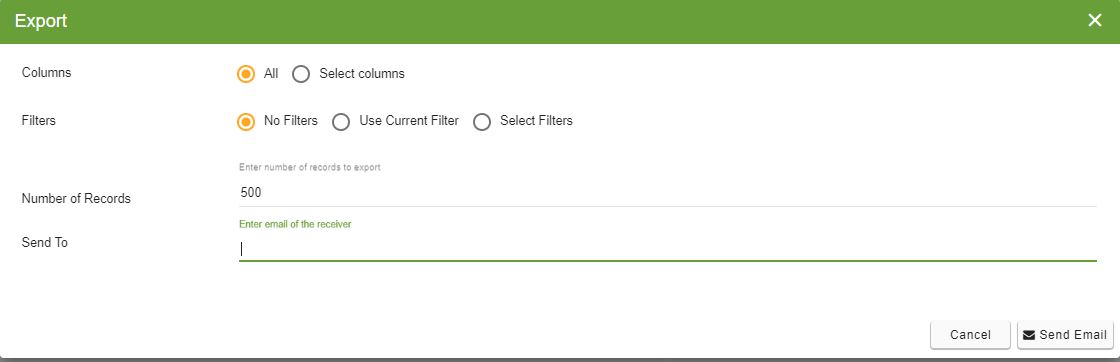The width and height of the screenshot is (1120, 362).
Task: Click the 'Enter number of records to export' hint
Action: click(x=310, y=168)
